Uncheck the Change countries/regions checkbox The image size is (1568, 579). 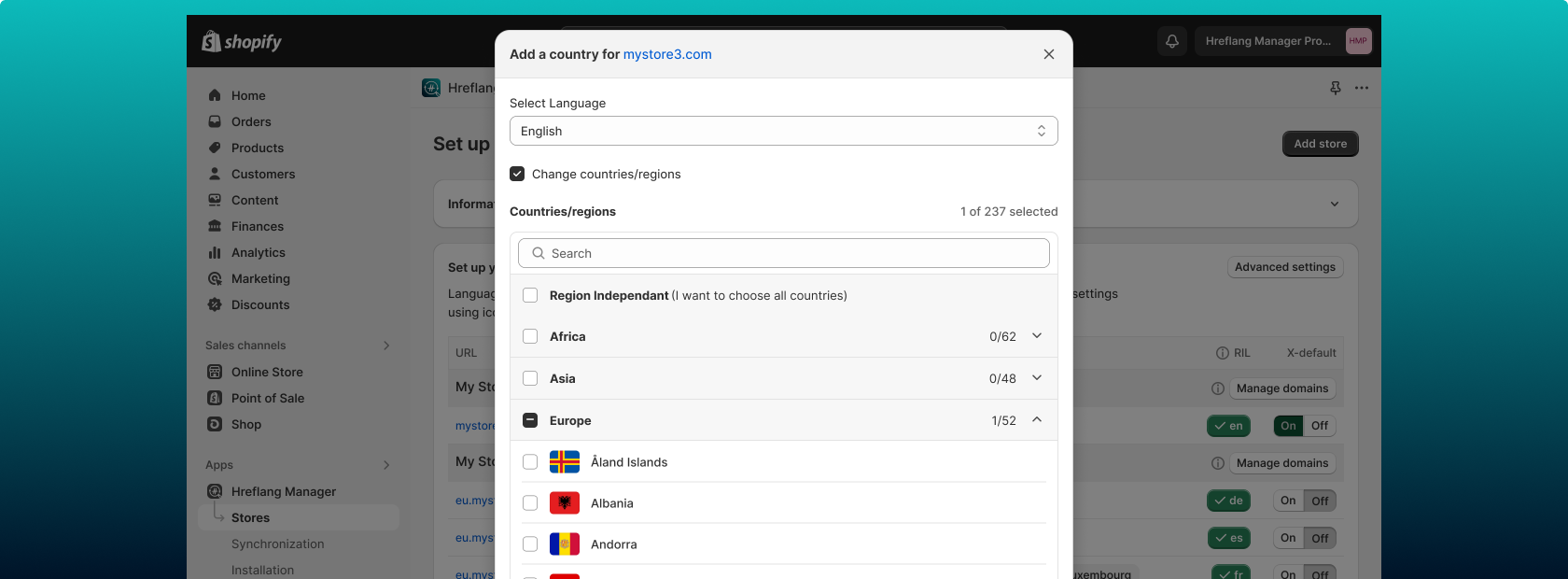click(x=517, y=174)
